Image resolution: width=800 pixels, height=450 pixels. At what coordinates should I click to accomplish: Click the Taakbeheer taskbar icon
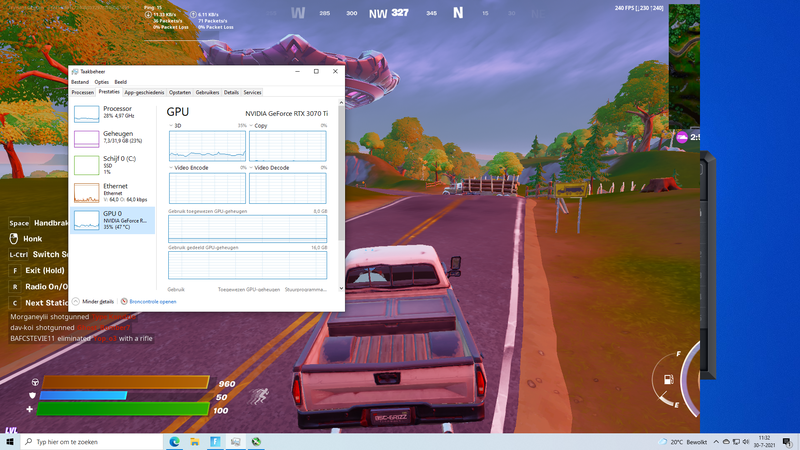(x=236, y=442)
